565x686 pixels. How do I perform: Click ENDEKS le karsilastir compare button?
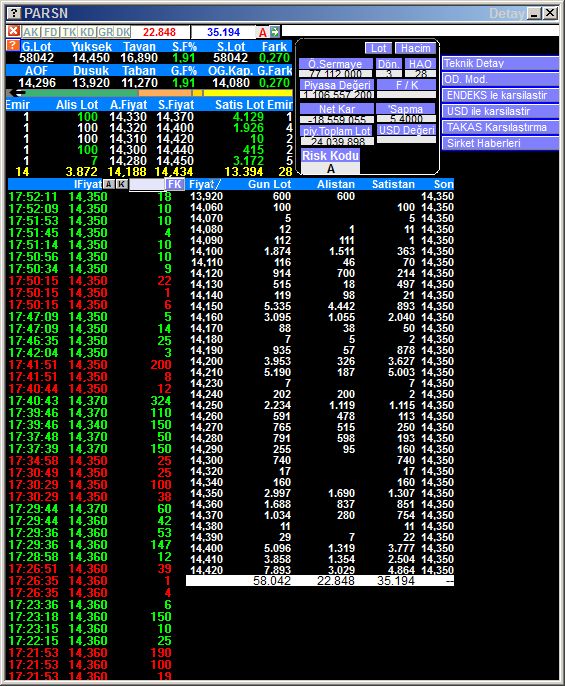501,95
